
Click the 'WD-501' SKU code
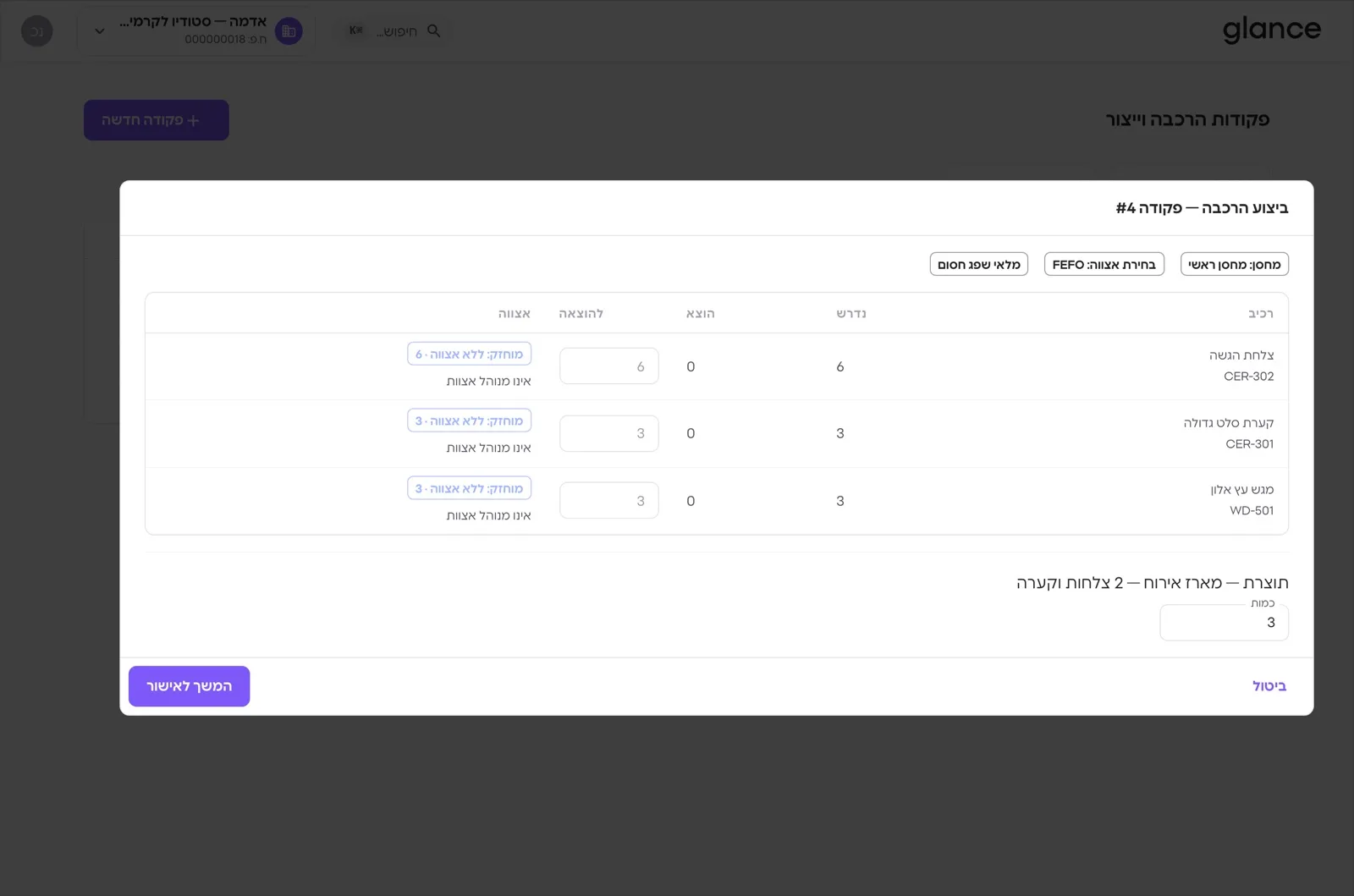[x=1252, y=510]
